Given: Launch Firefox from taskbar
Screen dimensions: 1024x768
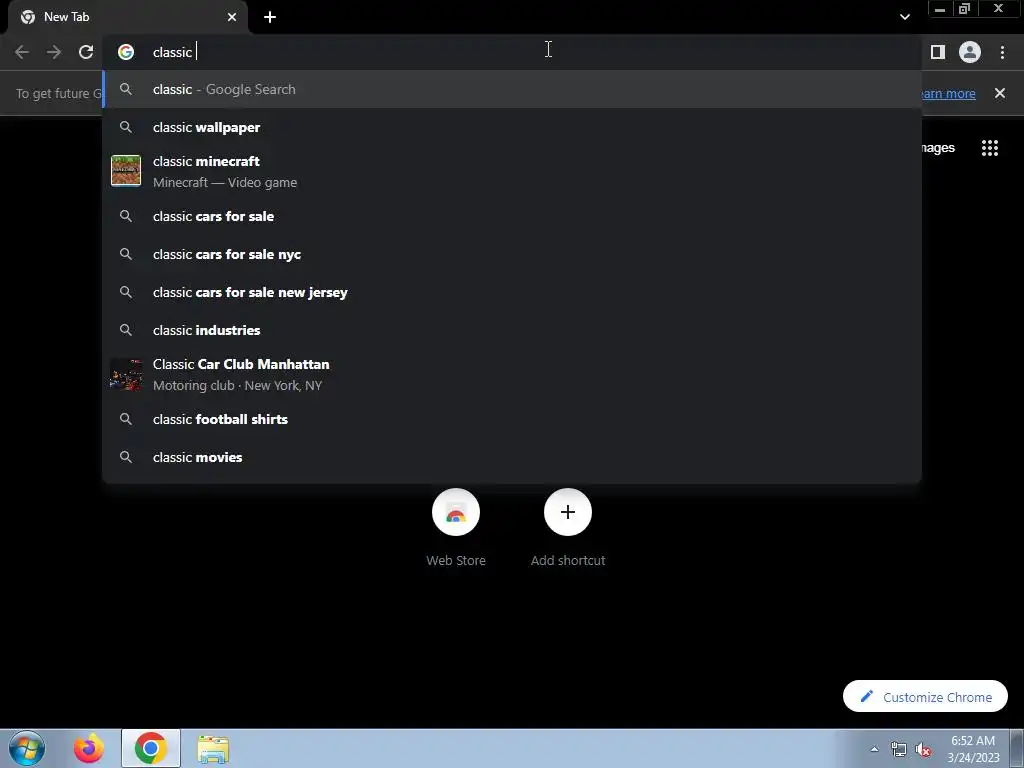Looking at the screenshot, I should [x=89, y=748].
